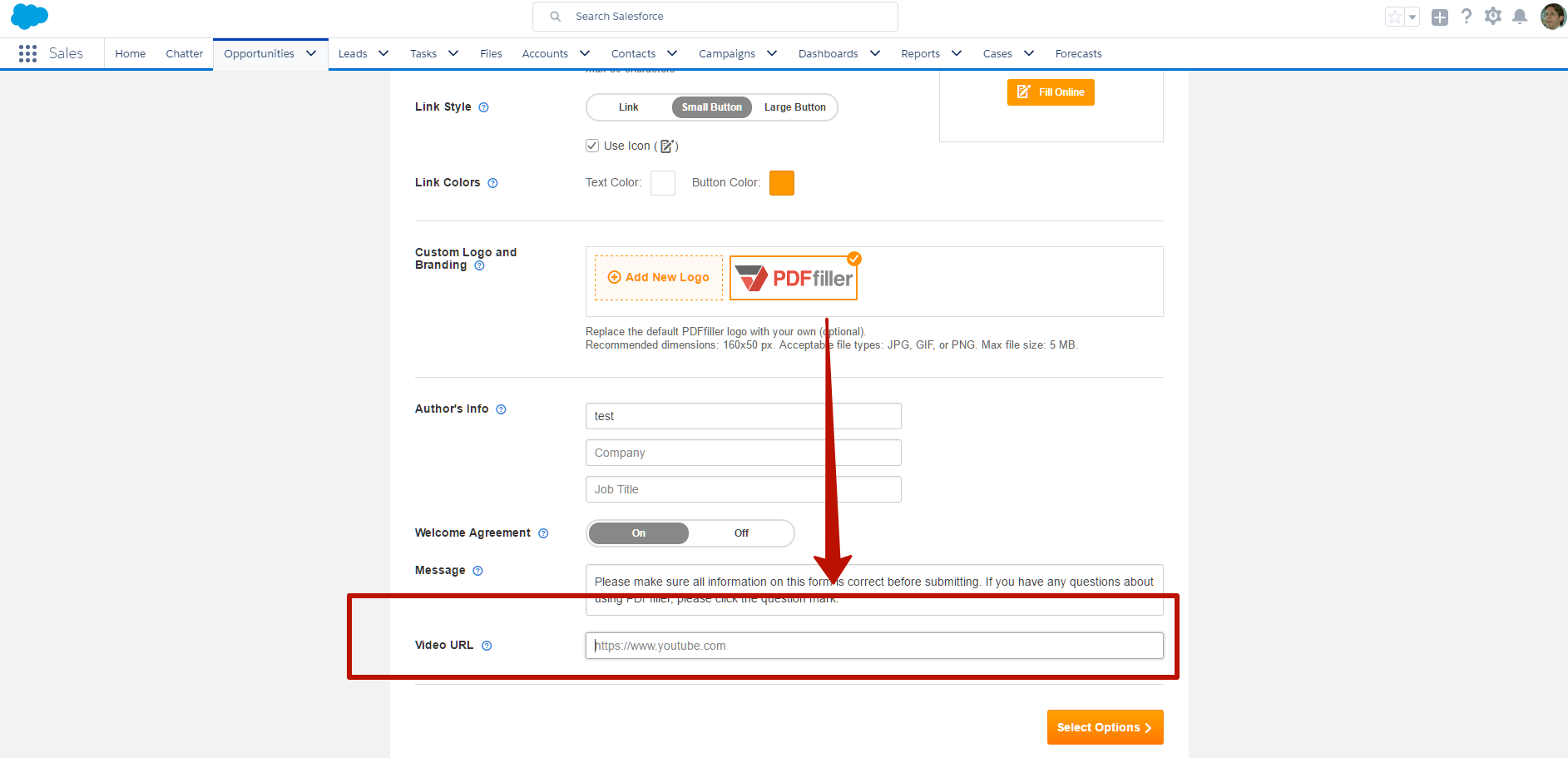Click the Add New Logo button
This screenshot has width=1568, height=758.
659,278
